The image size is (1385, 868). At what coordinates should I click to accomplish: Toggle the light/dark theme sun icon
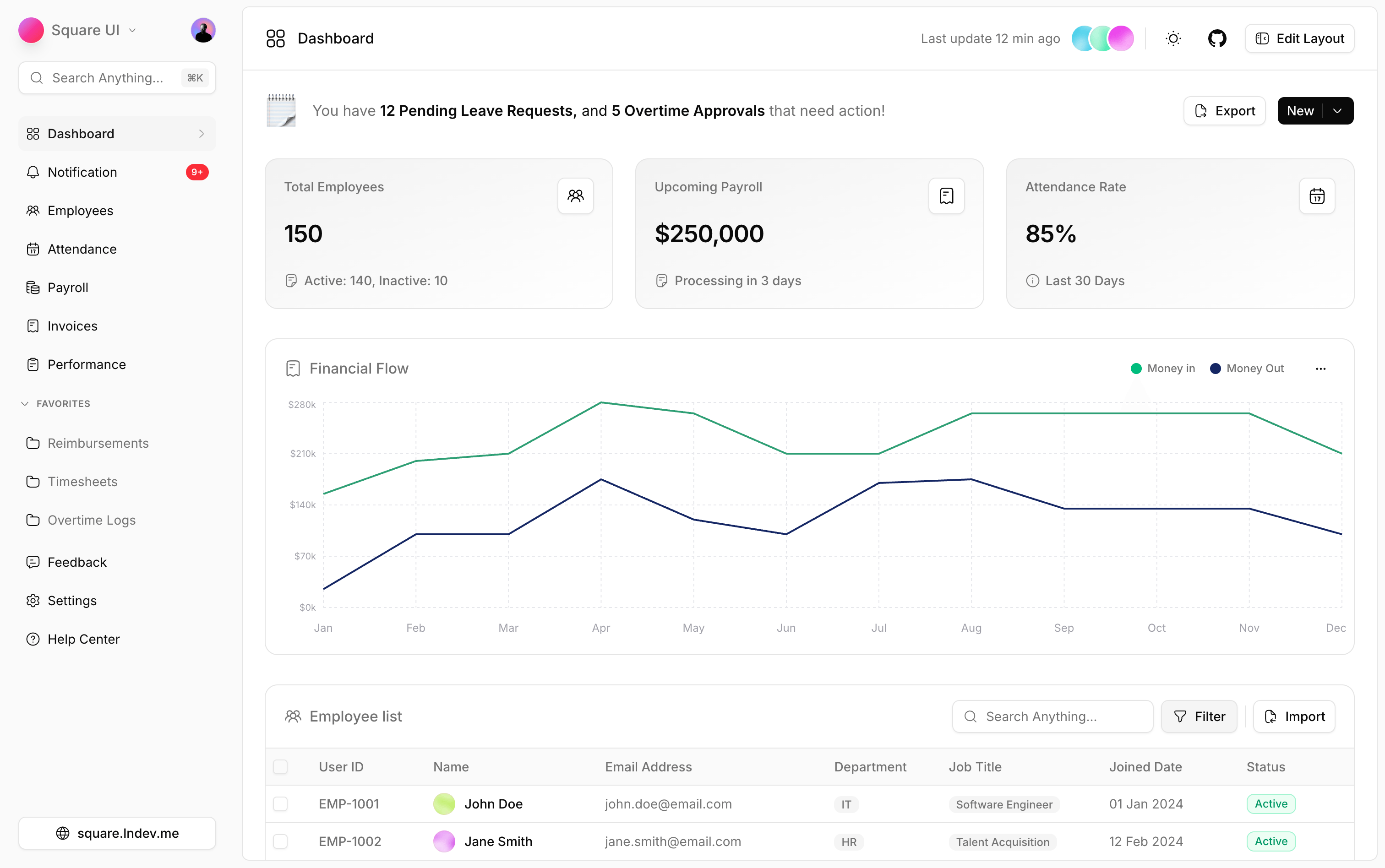[x=1173, y=38]
